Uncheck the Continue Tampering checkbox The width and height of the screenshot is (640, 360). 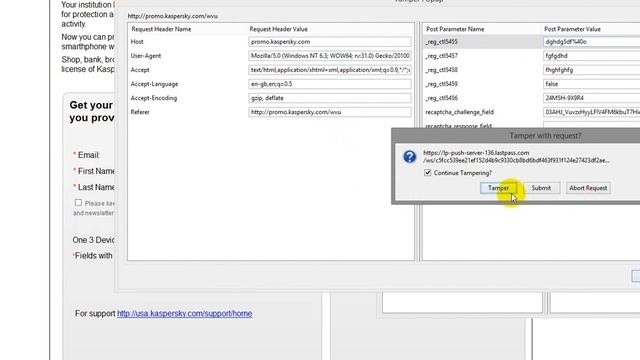coord(427,173)
